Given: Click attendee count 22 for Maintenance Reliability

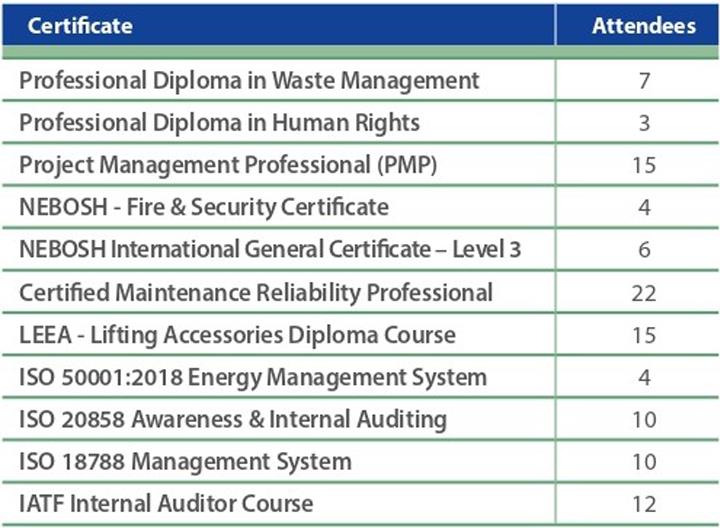Looking at the screenshot, I should coord(644,293).
